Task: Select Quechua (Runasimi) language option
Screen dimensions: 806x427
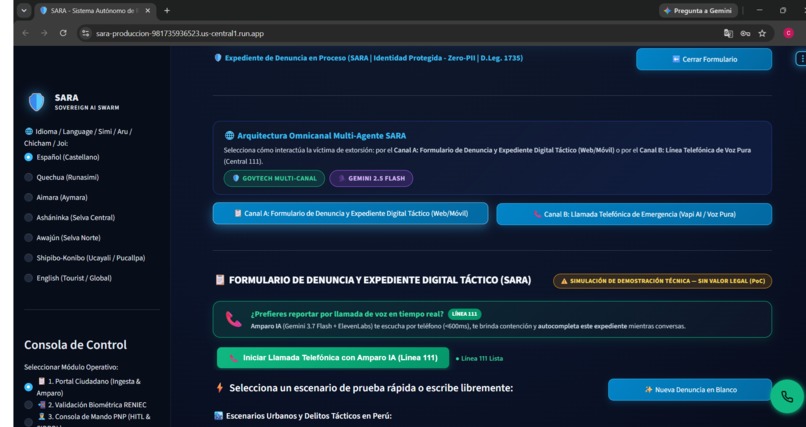Action: tap(62, 177)
